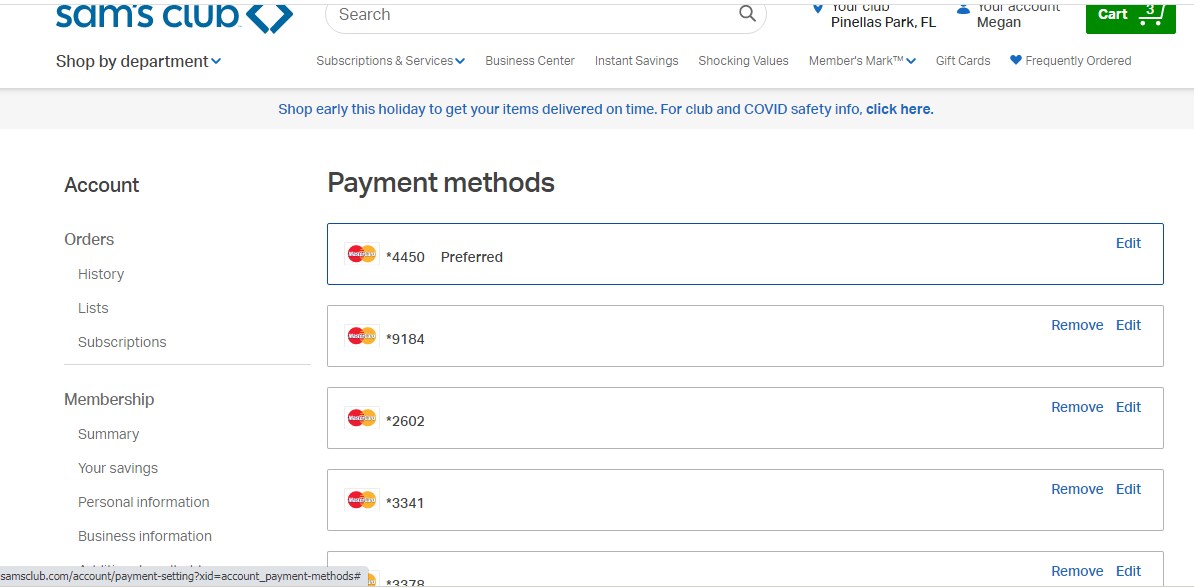Click the Mastercard icon for card *3341
This screenshot has height=587, width=1194.
(362, 500)
